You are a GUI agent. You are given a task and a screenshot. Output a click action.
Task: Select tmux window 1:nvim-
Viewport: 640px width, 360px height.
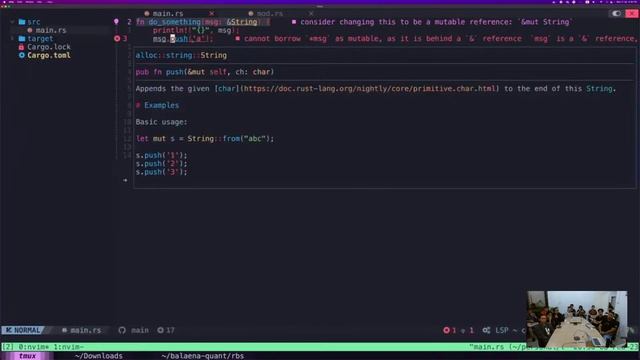(68, 347)
